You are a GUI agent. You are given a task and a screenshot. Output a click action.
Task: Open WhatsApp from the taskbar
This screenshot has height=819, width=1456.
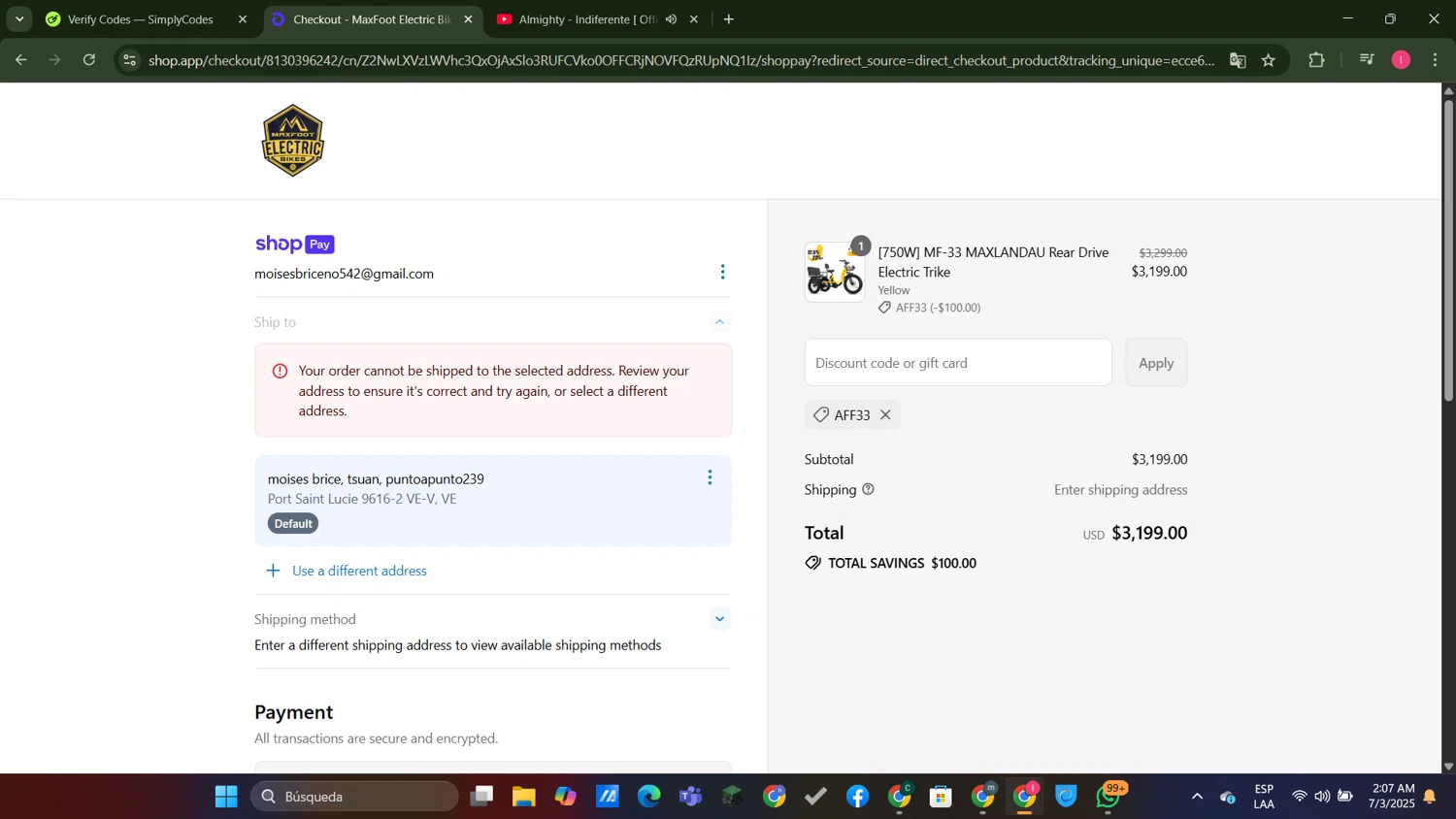pyautogui.click(x=1108, y=797)
